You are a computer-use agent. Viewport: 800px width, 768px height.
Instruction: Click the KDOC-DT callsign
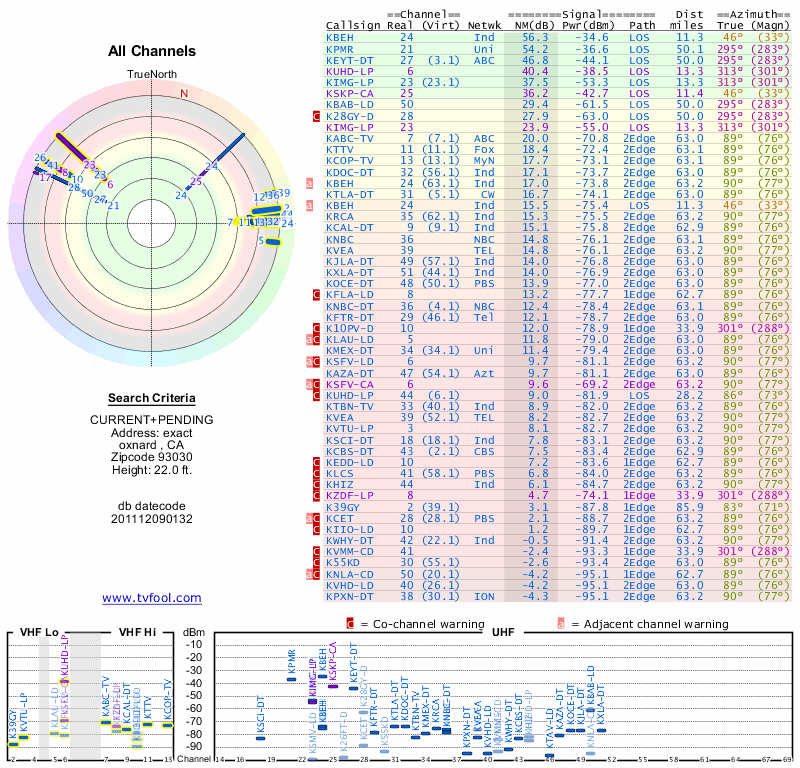pos(350,172)
